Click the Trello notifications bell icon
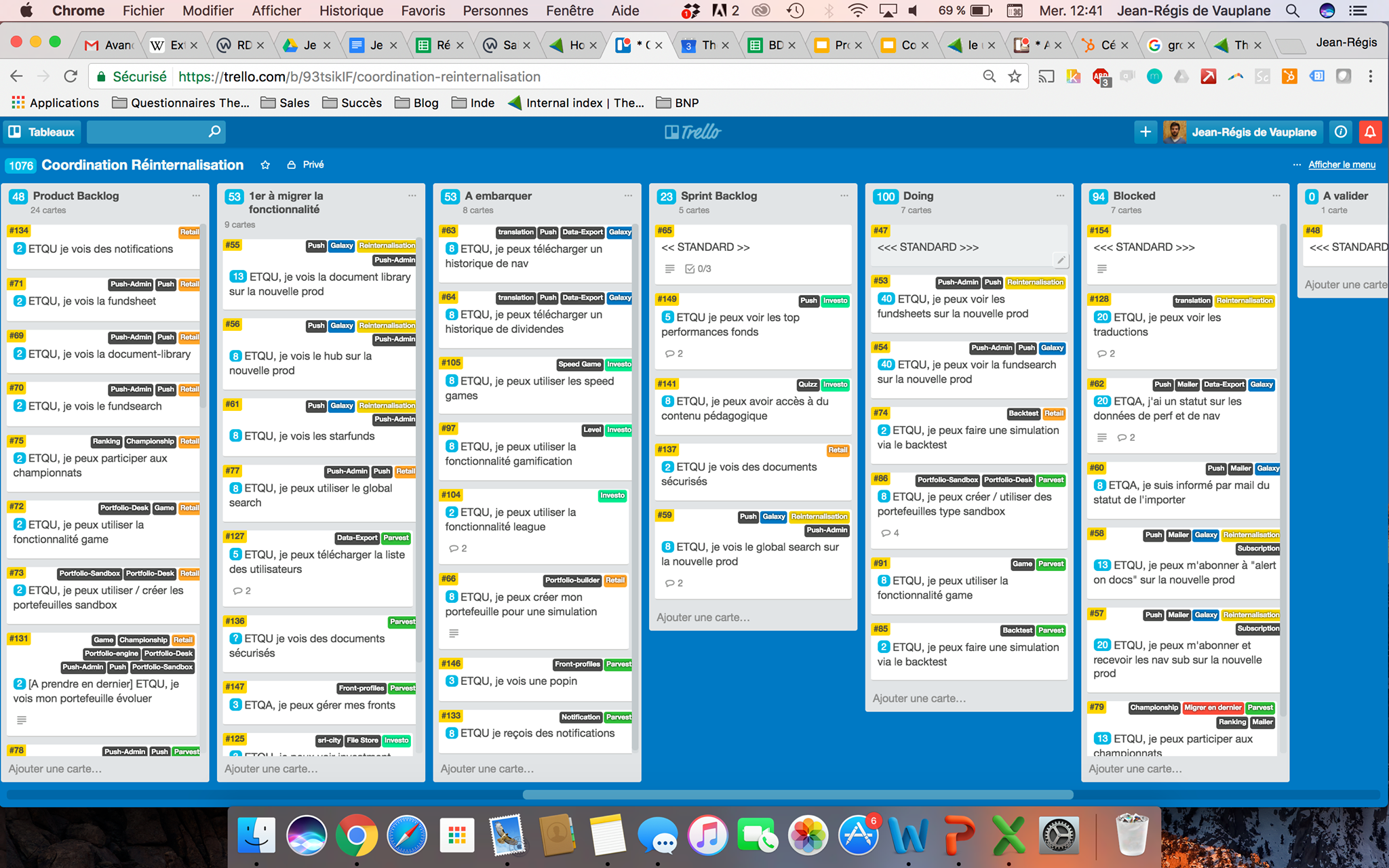Screen dimensions: 1389x868 [x=1370, y=132]
